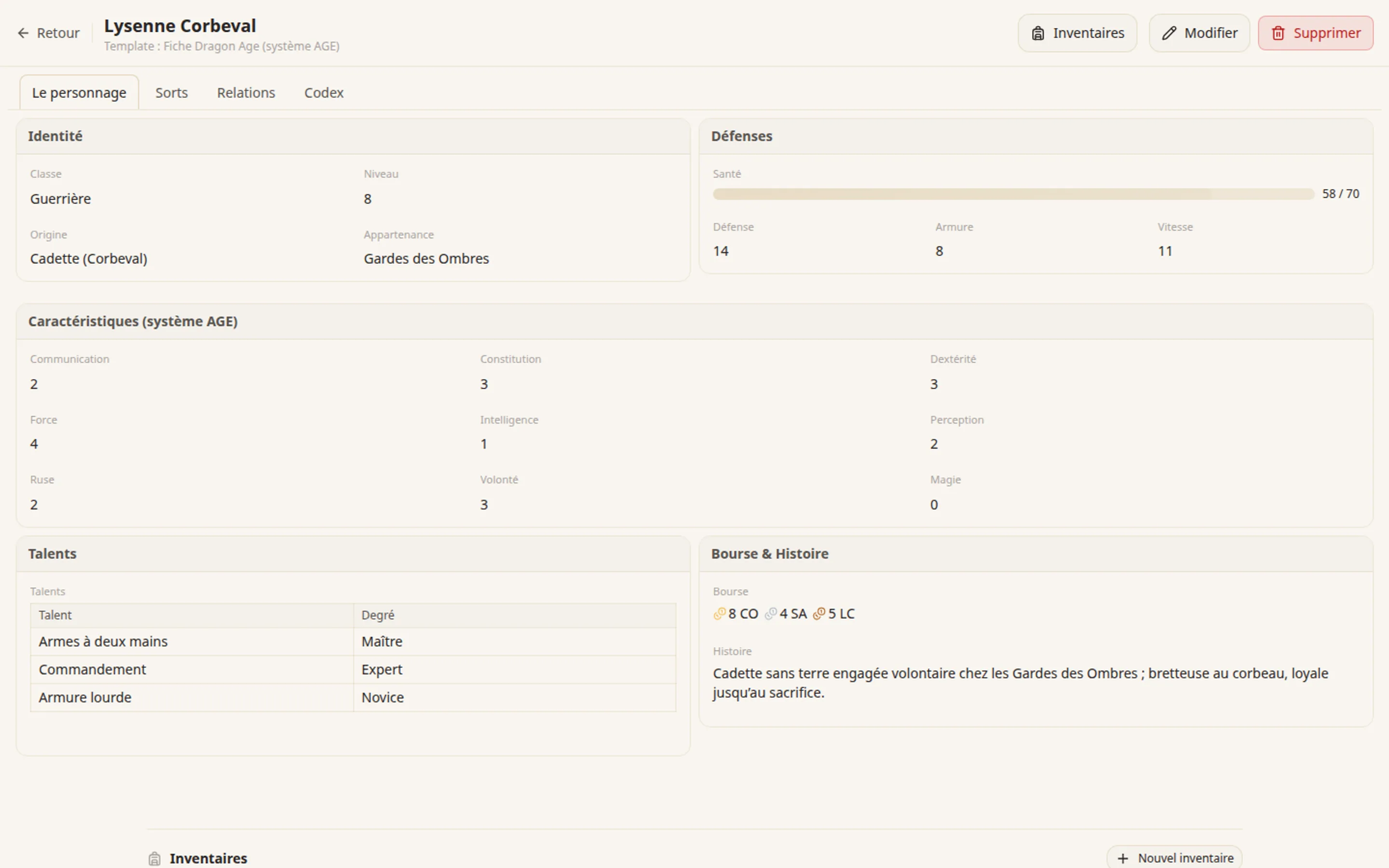Image resolution: width=1389 pixels, height=868 pixels.
Task: Click the pencil icon in Modifier button
Action: (x=1169, y=33)
